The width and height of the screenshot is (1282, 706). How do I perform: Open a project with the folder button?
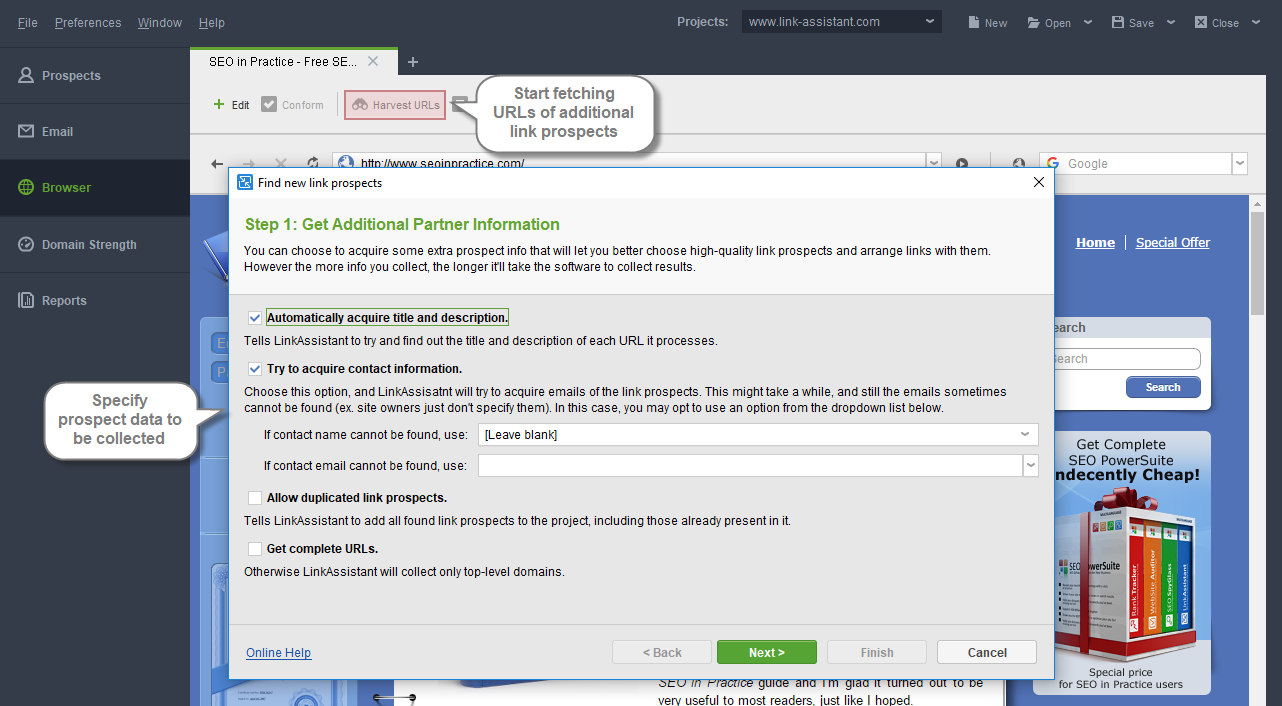click(1049, 22)
